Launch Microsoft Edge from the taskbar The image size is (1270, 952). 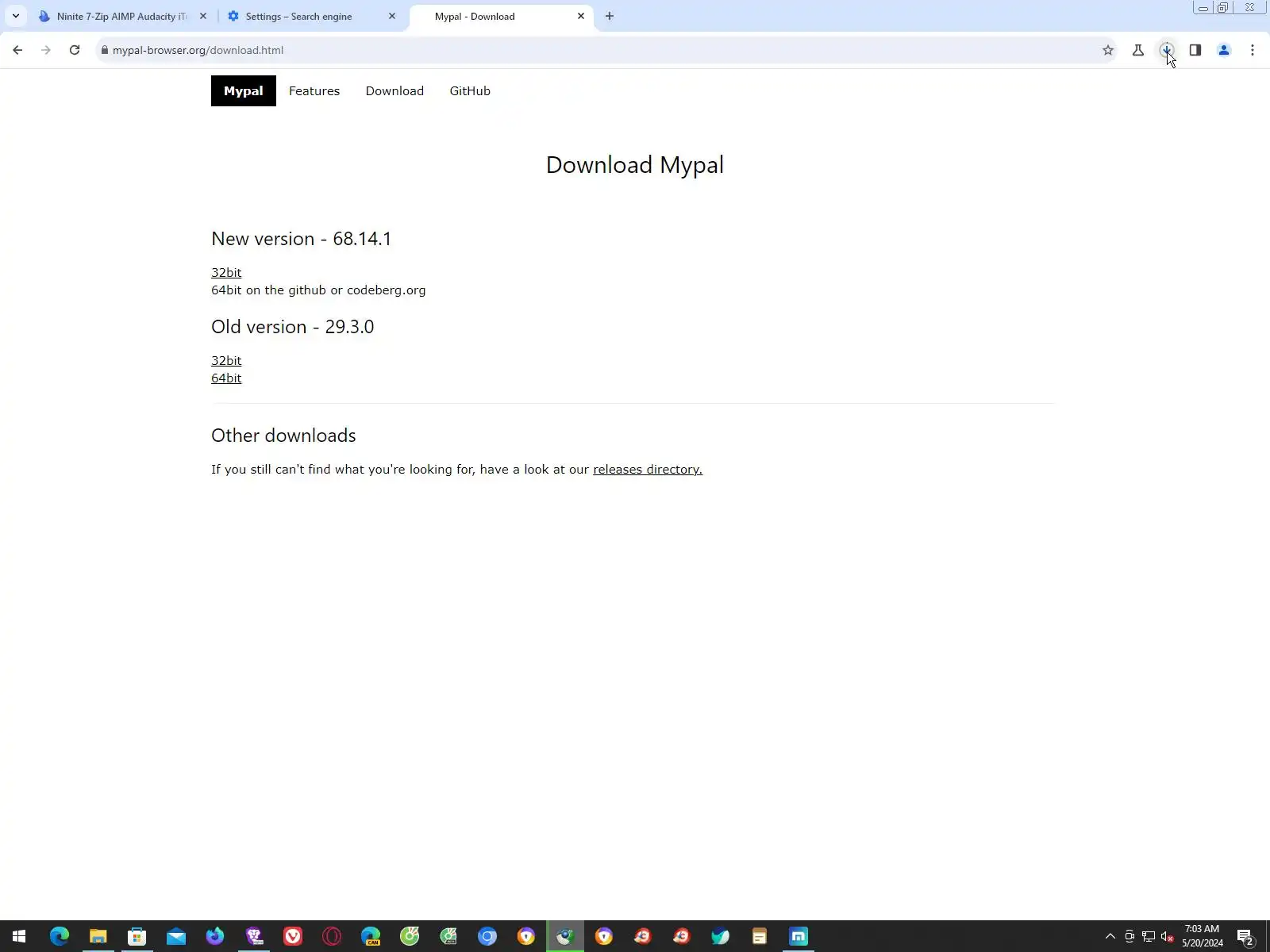59,936
